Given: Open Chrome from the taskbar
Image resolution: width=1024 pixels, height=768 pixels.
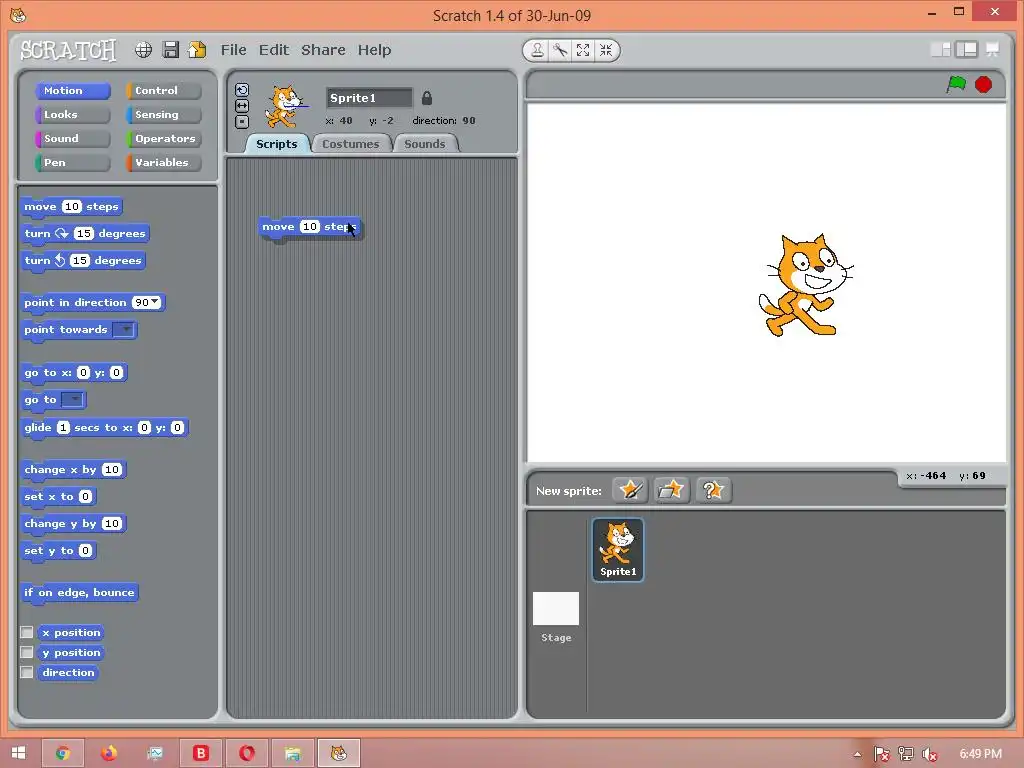Looking at the screenshot, I should coord(63,753).
